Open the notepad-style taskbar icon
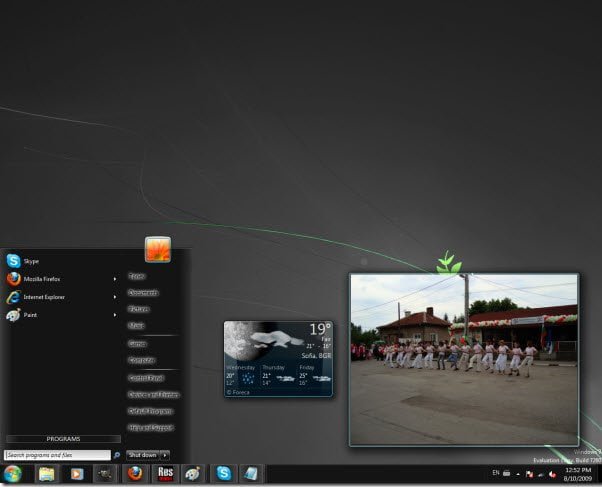Image resolution: width=602 pixels, height=487 pixels. click(251, 474)
